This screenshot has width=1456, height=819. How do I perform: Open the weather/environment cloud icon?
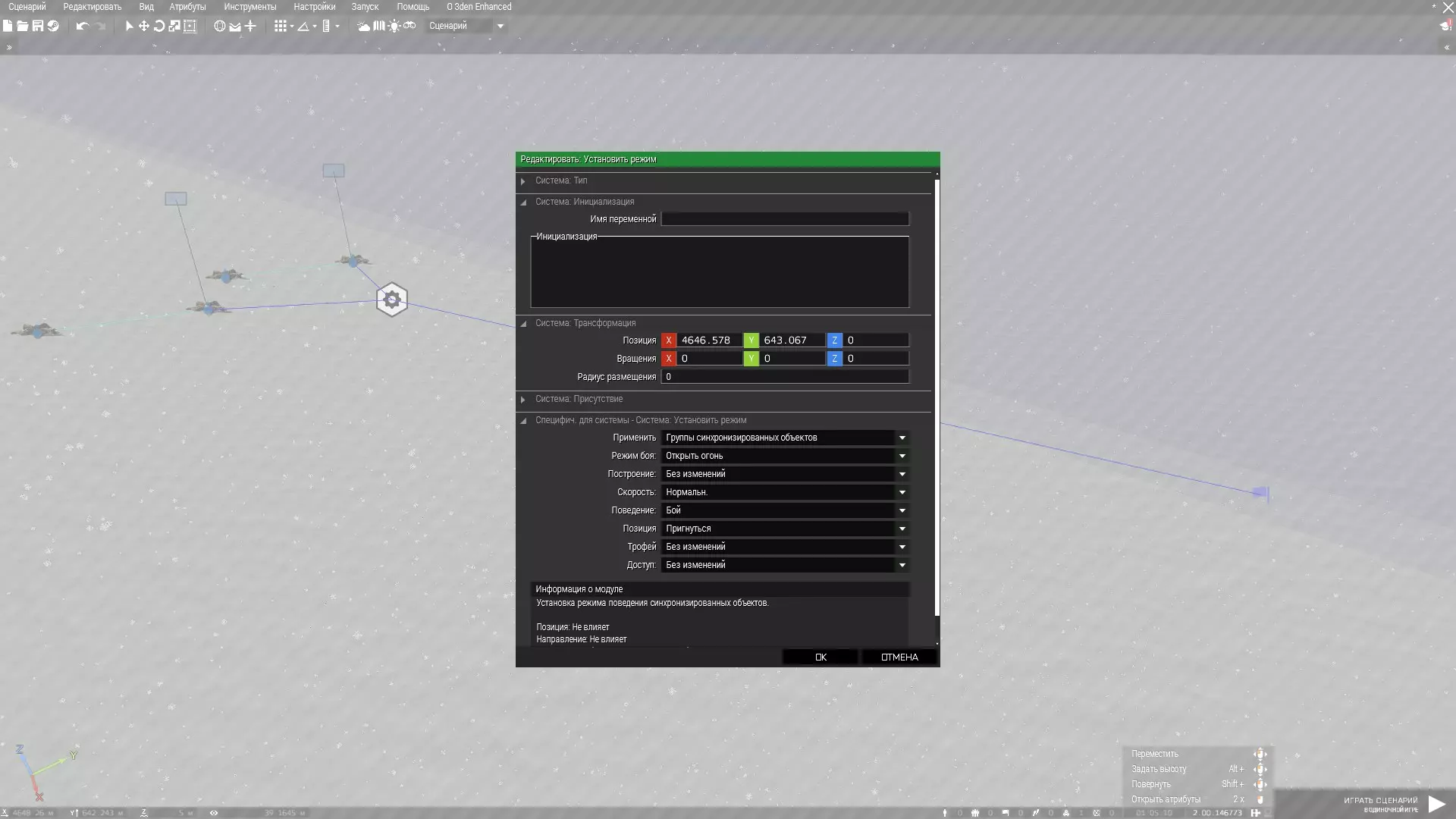point(363,26)
